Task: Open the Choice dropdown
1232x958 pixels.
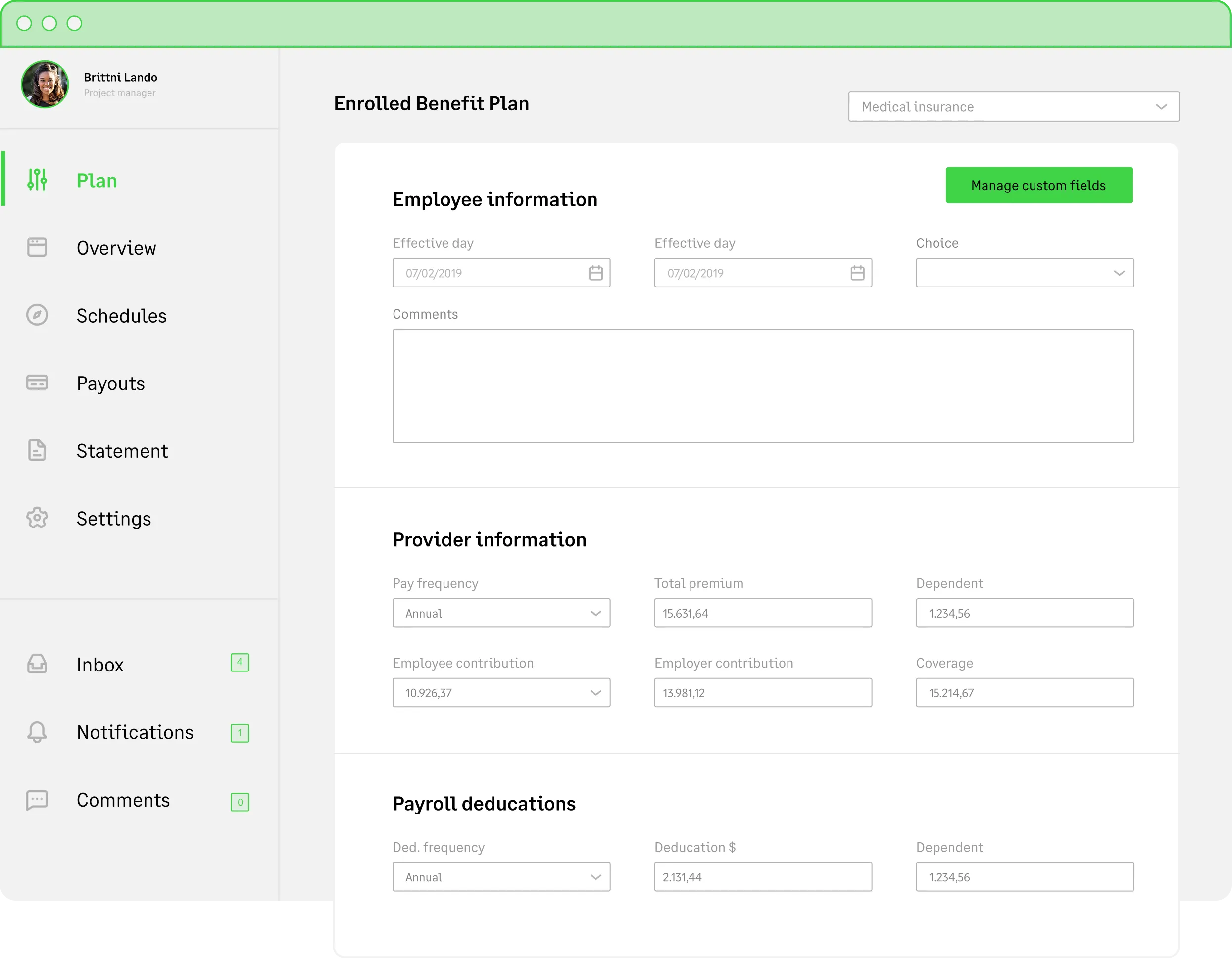Action: (1025, 273)
